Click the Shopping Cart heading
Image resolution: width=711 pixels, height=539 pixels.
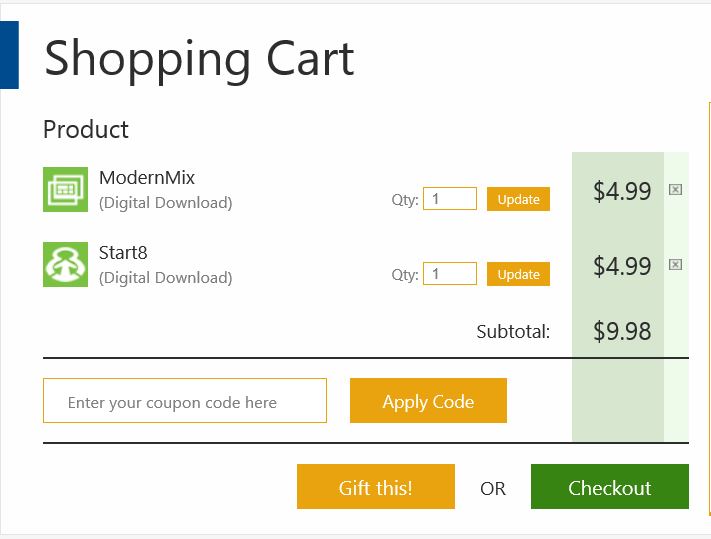tap(199, 59)
